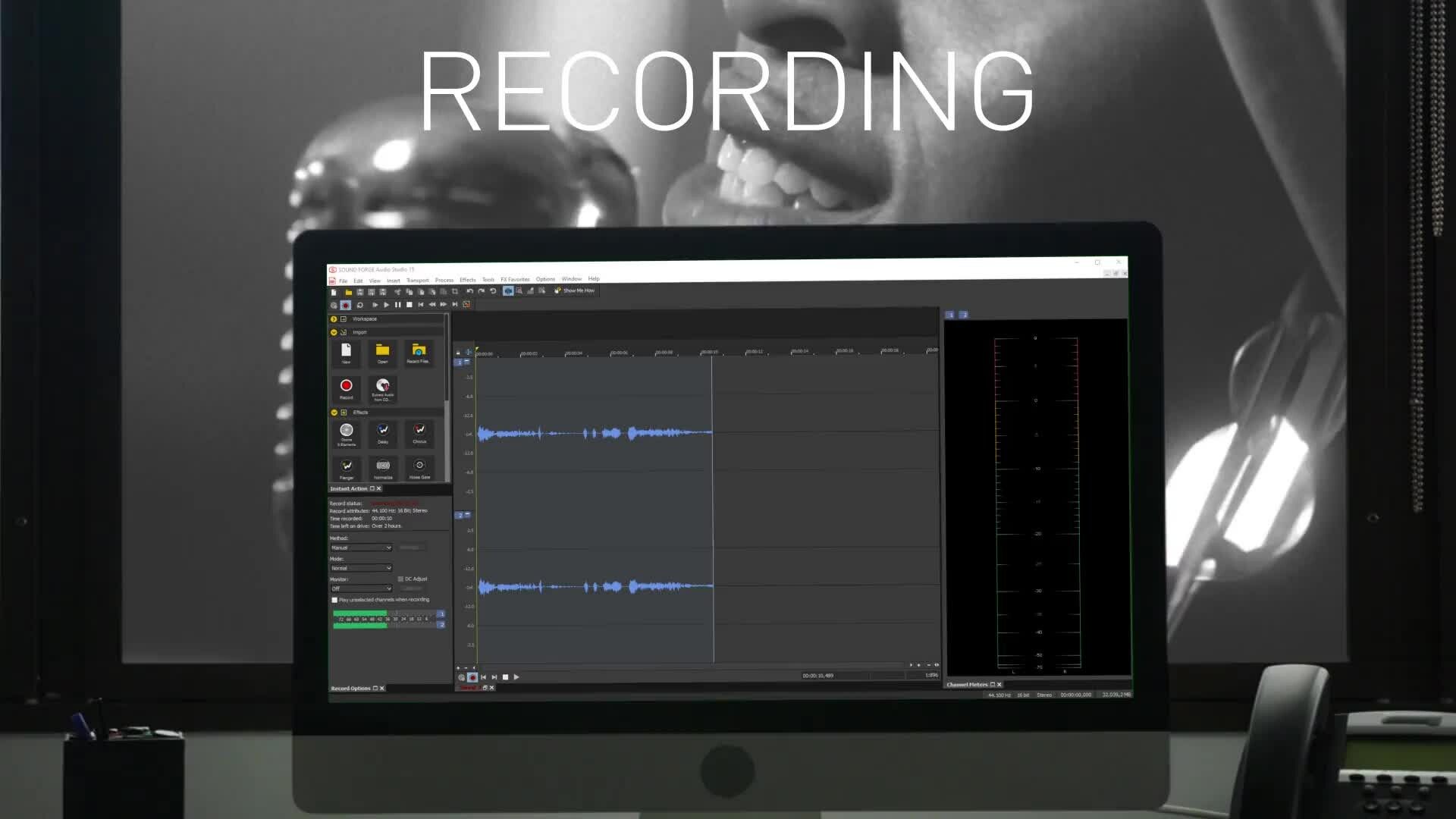
Task: Enable the DC Adjust checkbox
Action: pyautogui.click(x=400, y=579)
